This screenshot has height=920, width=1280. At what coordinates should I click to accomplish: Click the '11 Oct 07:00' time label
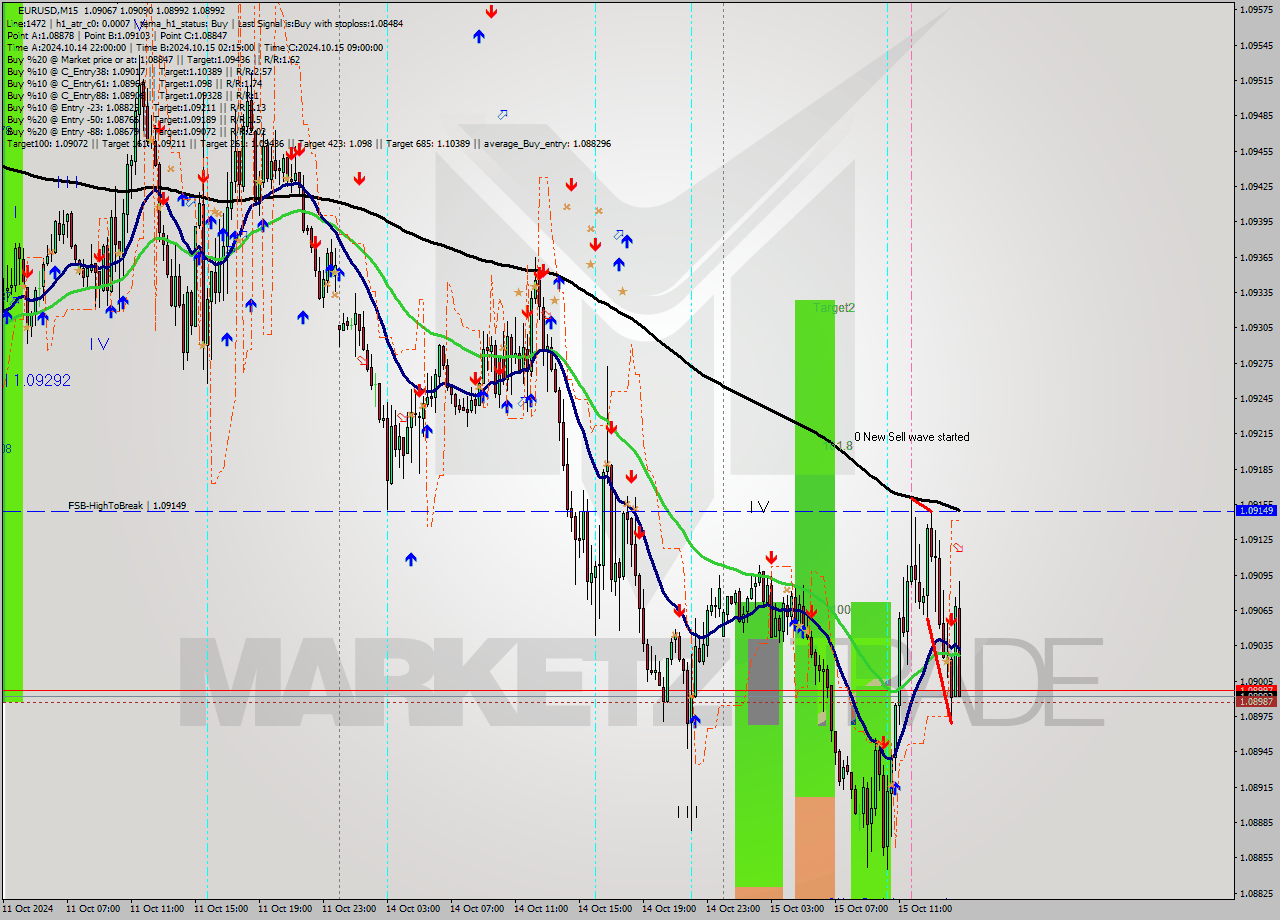(x=92, y=909)
